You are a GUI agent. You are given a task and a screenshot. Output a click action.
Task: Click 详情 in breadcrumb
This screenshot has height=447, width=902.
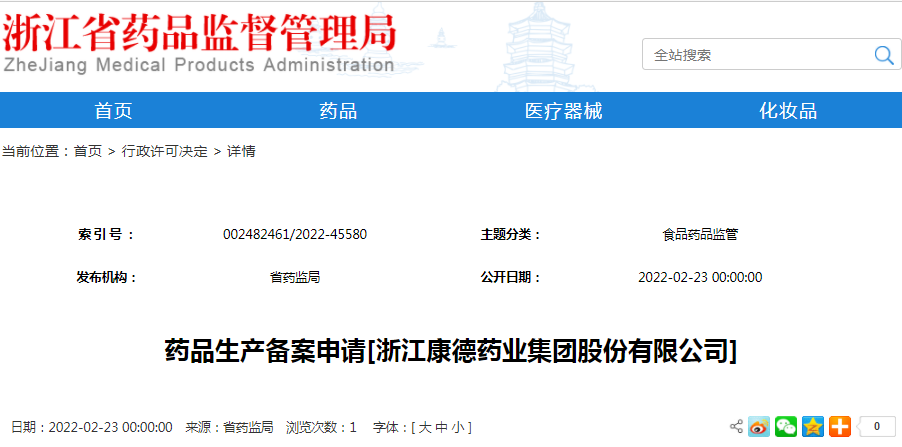tap(241, 151)
